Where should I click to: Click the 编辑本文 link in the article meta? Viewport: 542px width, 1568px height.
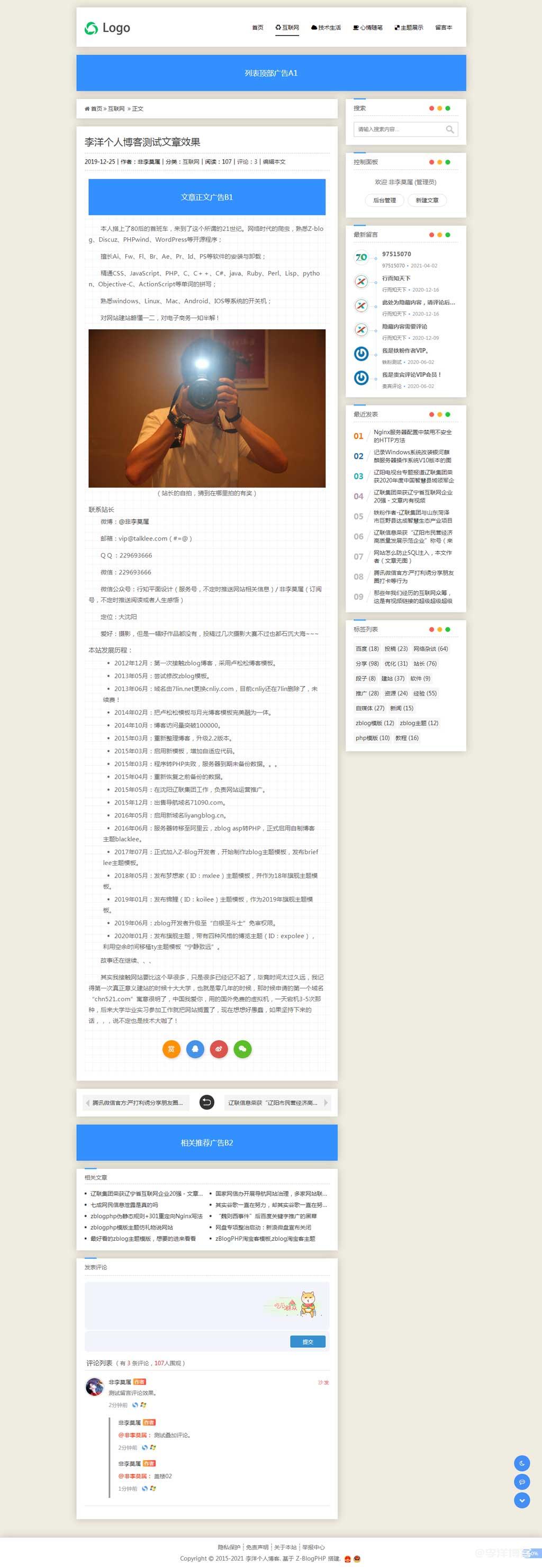(274, 162)
